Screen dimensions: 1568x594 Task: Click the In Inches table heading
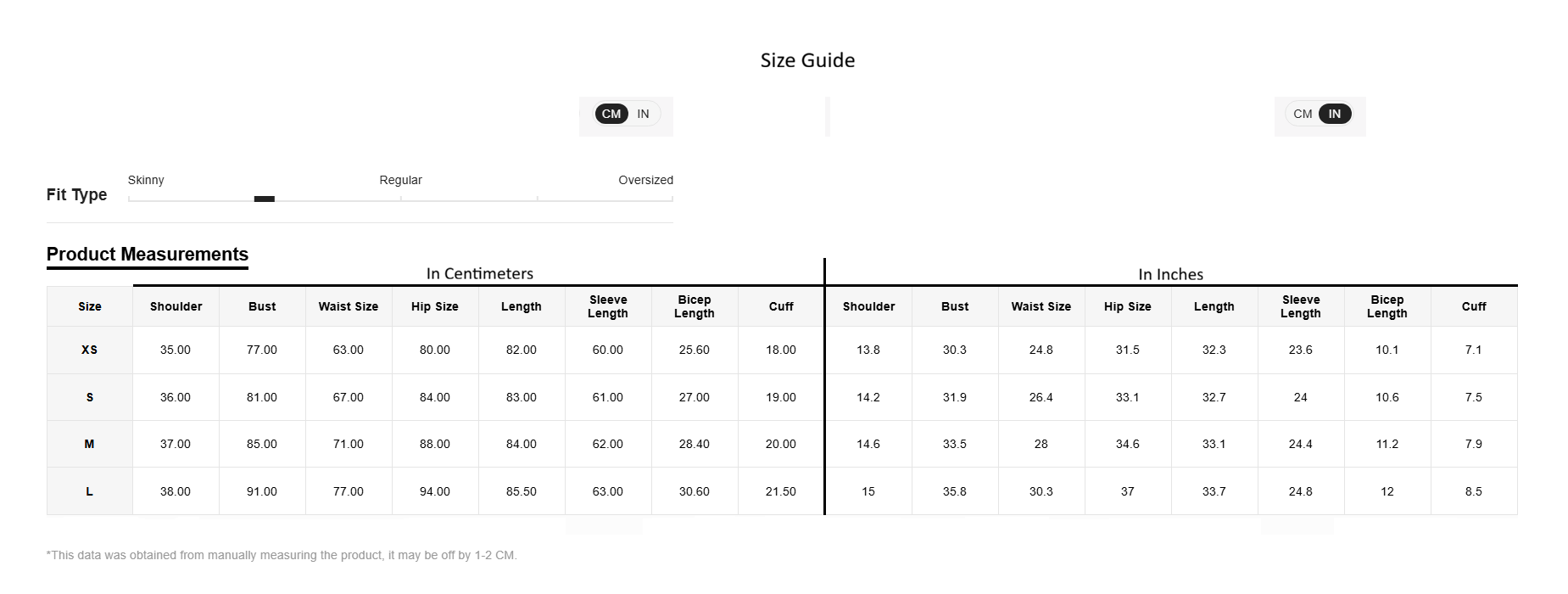[1170, 274]
